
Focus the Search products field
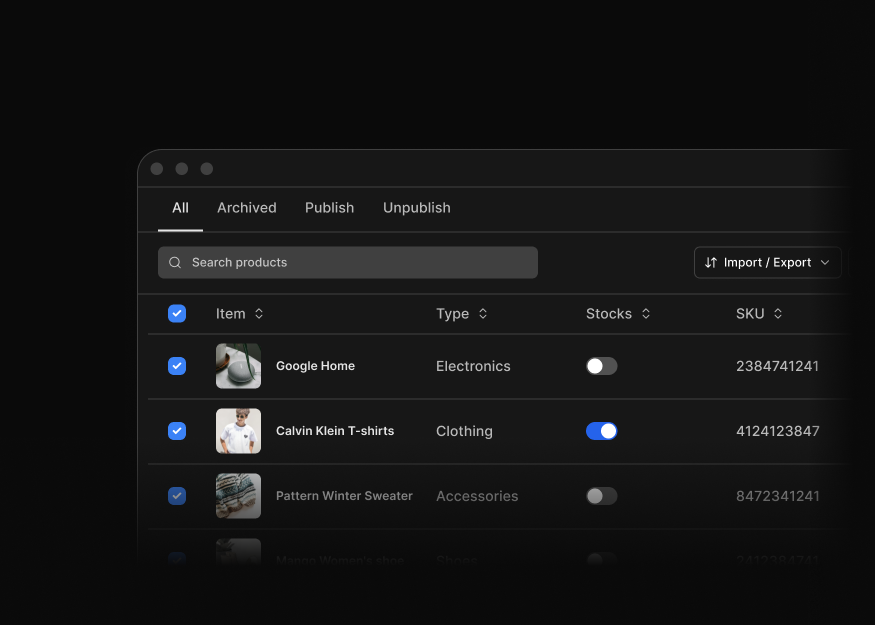click(x=348, y=262)
